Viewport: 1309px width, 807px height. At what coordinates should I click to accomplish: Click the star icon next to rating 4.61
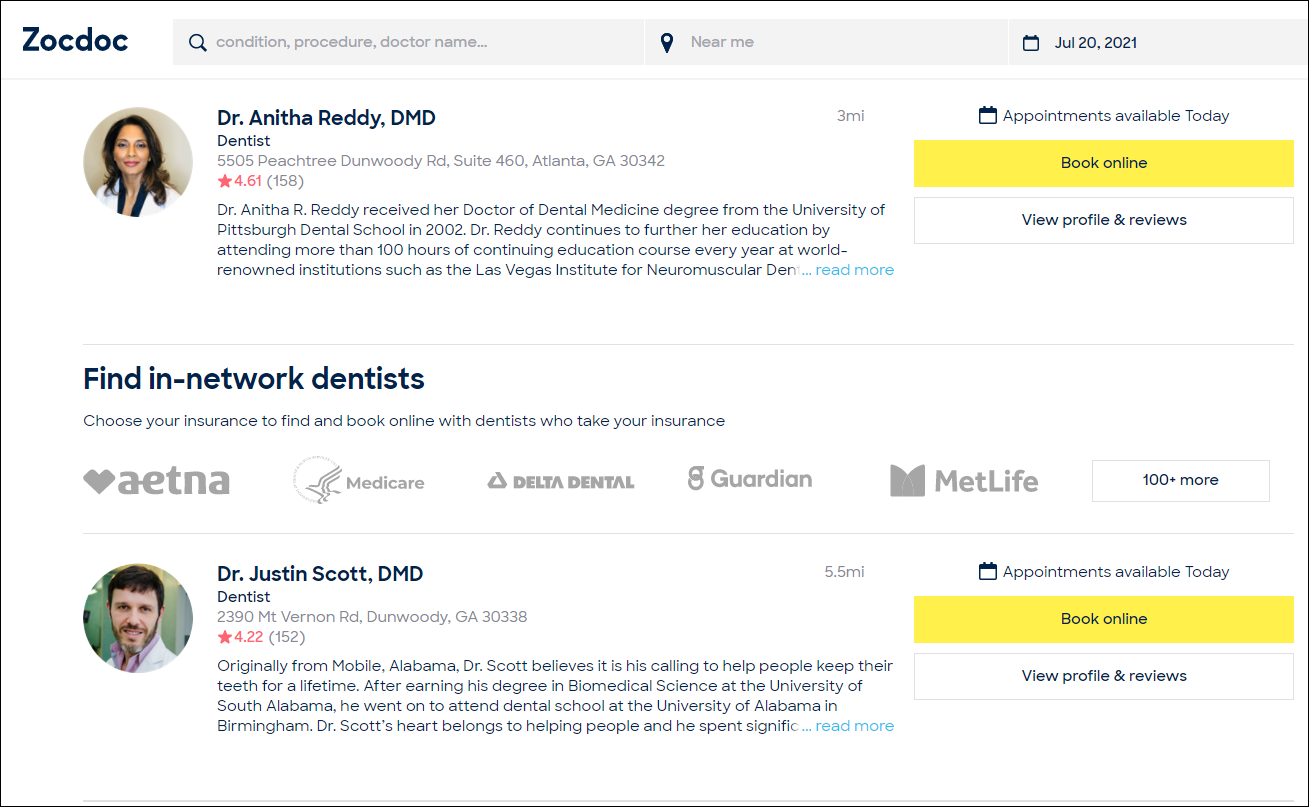tap(225, 181)
